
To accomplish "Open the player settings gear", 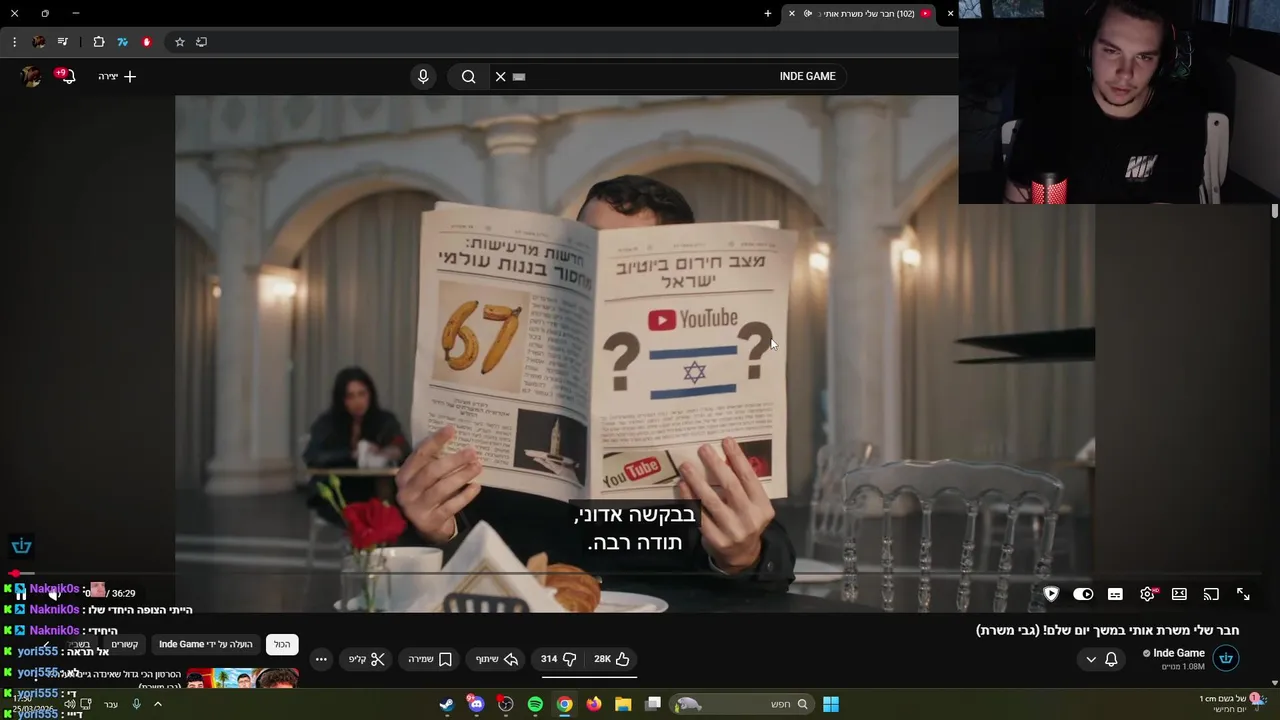I will (x=1147, y=594).
